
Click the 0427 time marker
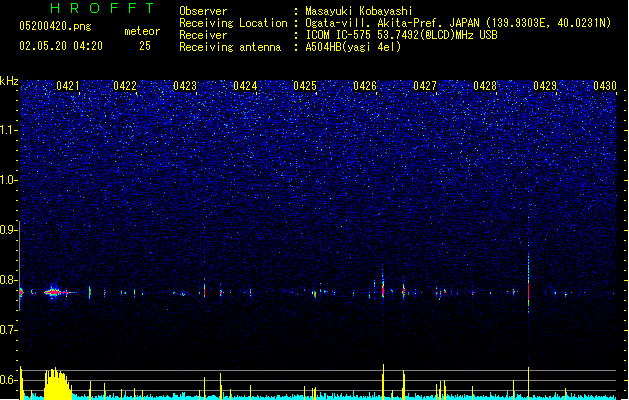[x=425, y=86]
